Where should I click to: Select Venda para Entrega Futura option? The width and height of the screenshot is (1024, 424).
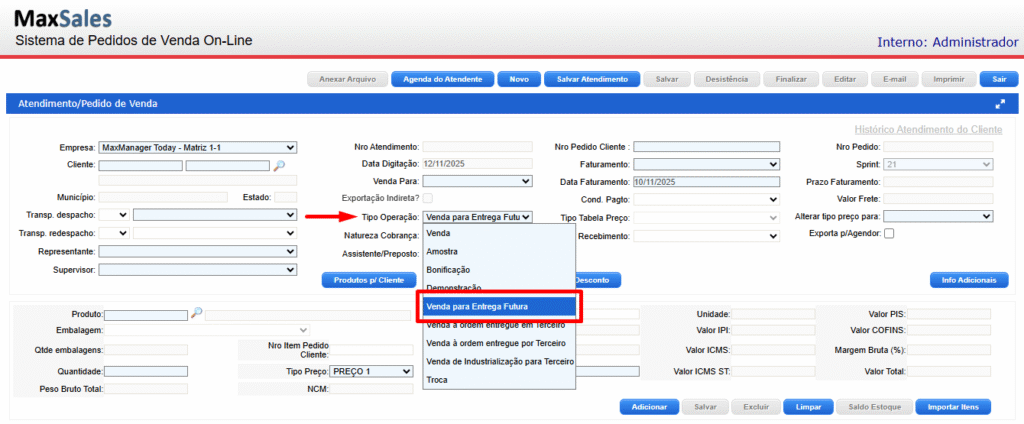pyautogui.click(x=498, y=306)
